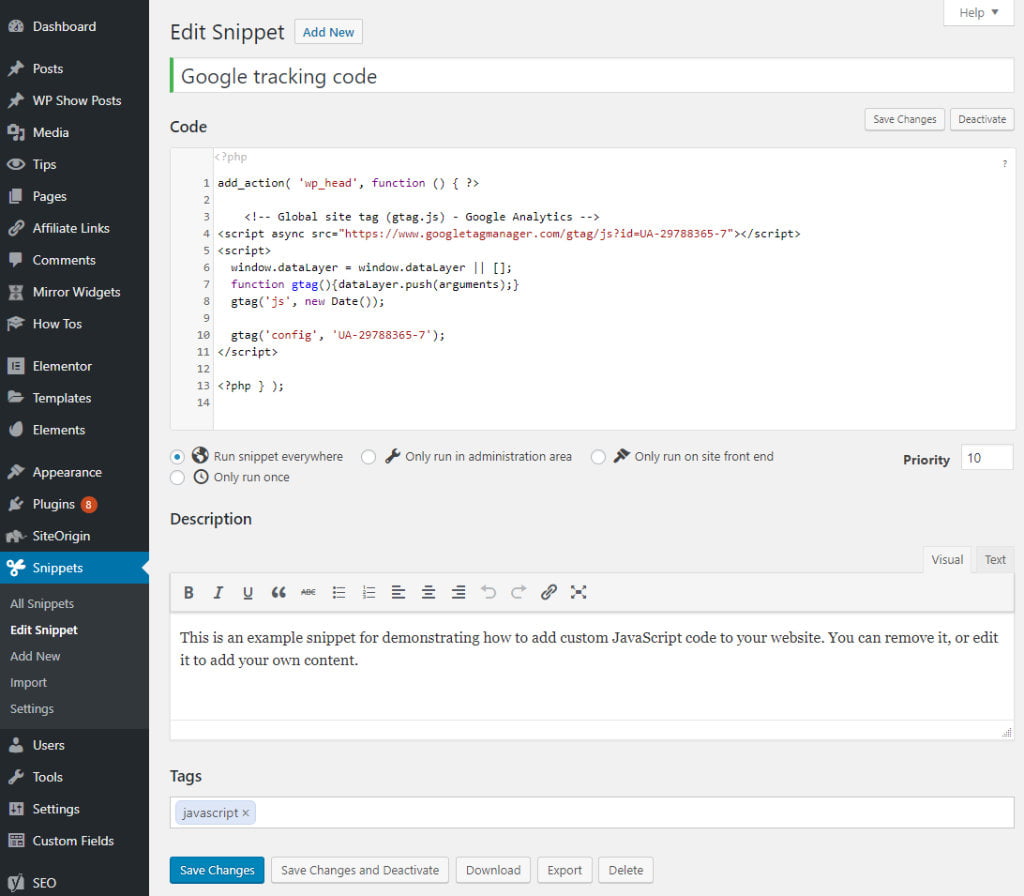1024x896 pixels.
Task: Apply italic formatting in description editor
Action: point(218,592)
